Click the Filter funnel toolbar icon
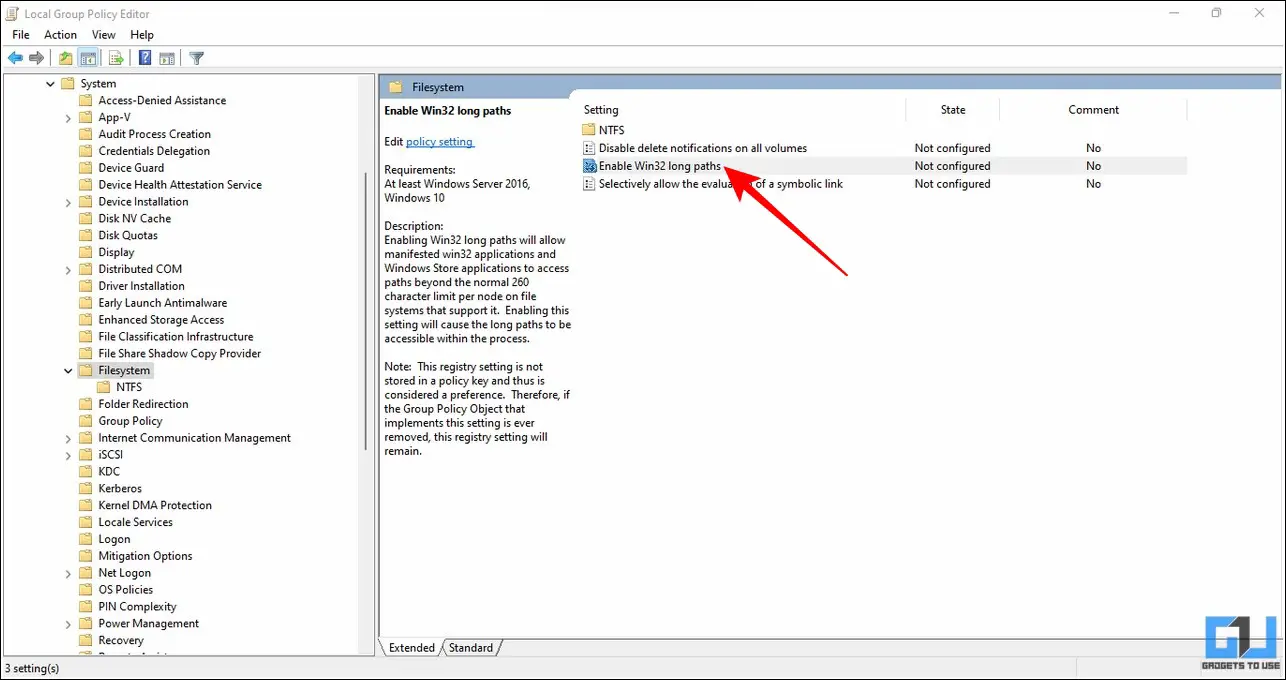Image resolution: width=1286 pixels, height=680 pixels. coord(197,58)
